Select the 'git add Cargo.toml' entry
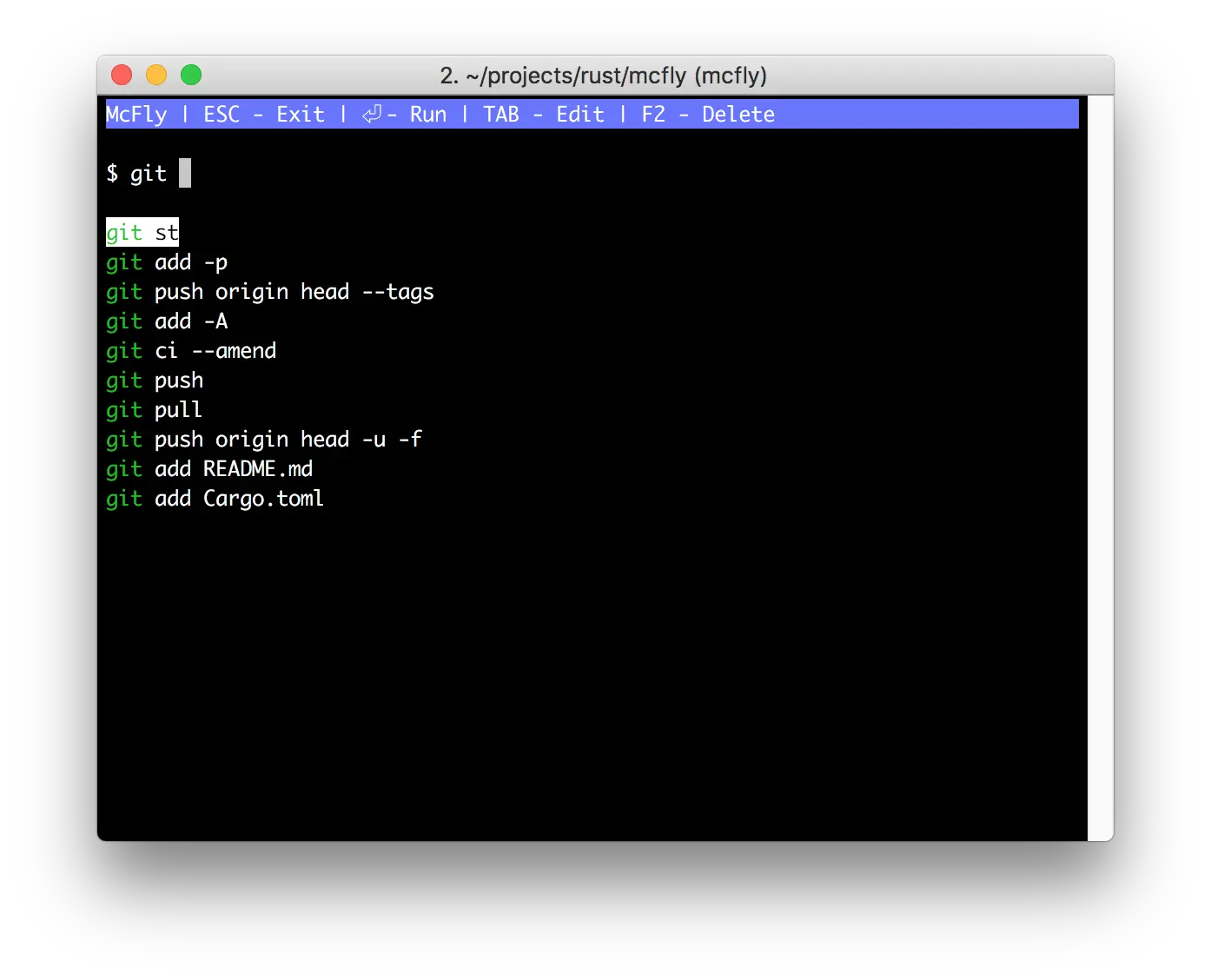Image resolution: width=1211 pixels, height=980 pixels. pos(215,499)
